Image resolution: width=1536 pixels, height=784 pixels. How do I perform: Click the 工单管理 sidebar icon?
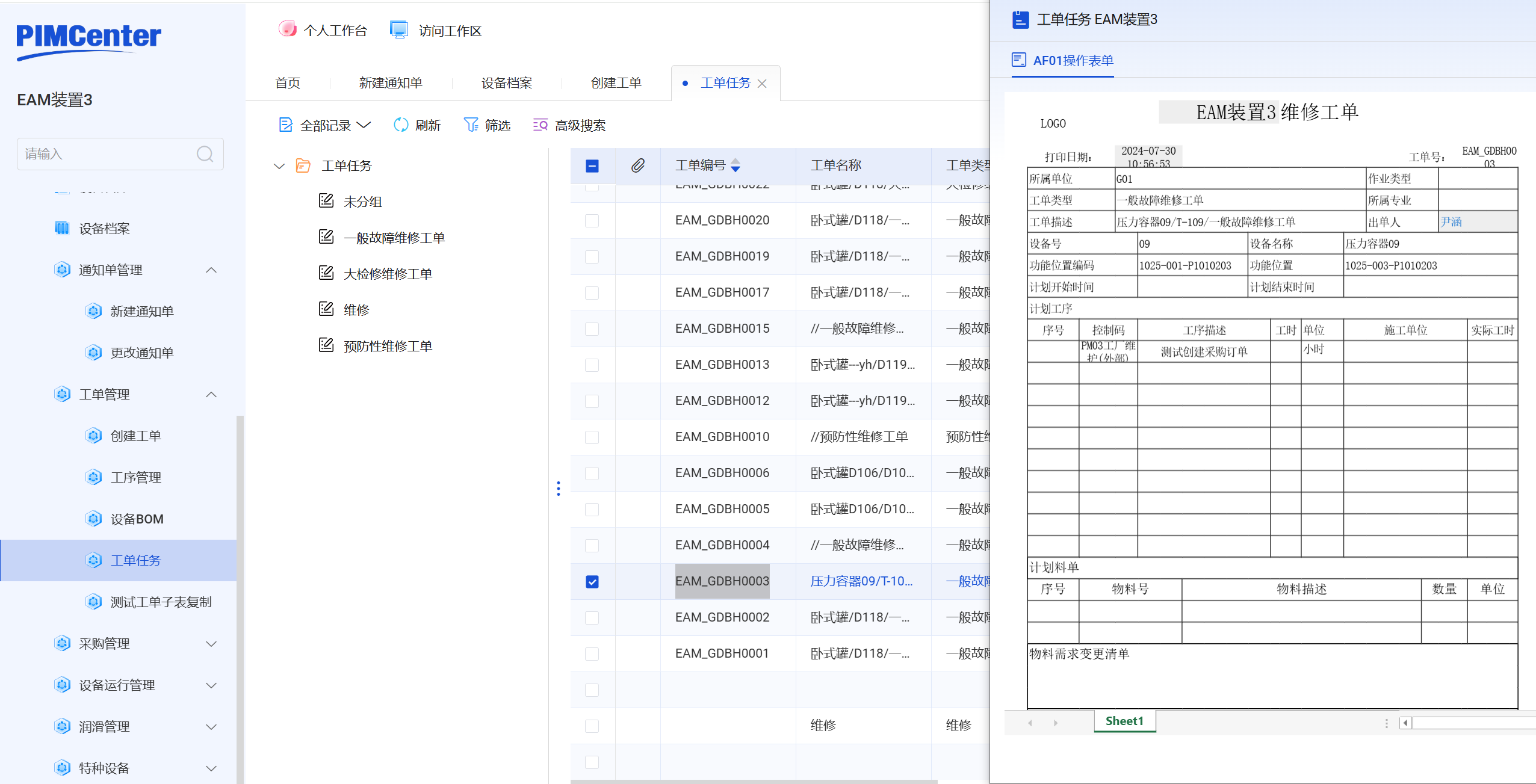62,394
